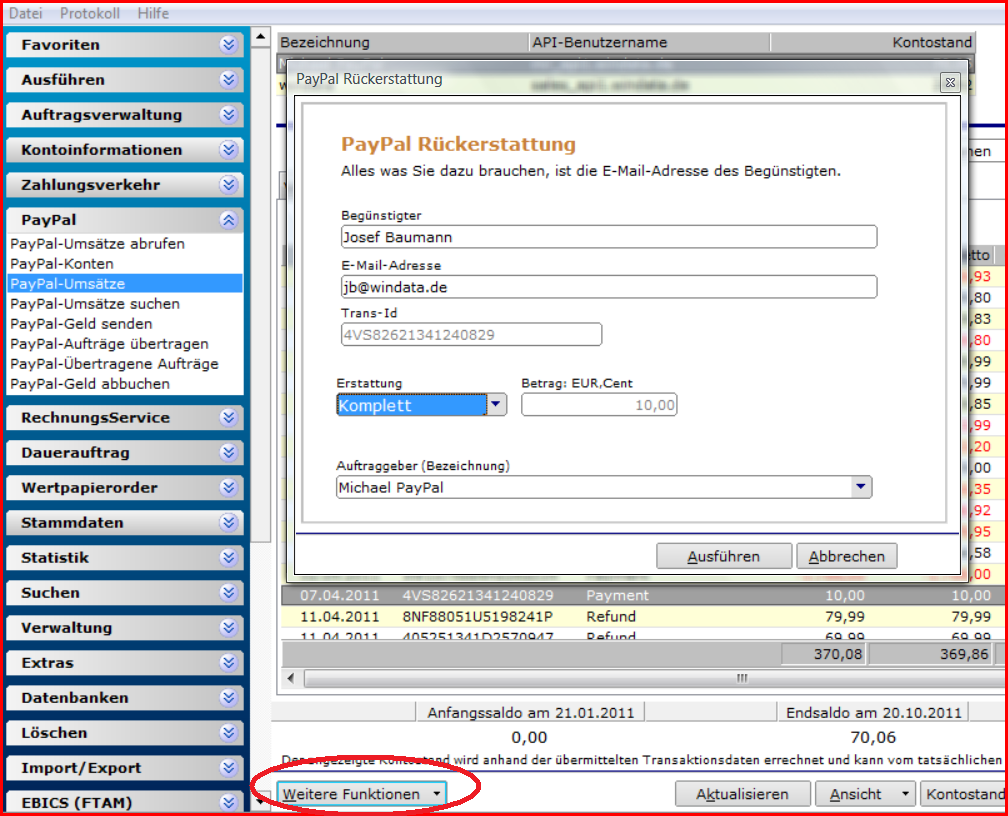Expand the Datenbanken section

(228, 698)
